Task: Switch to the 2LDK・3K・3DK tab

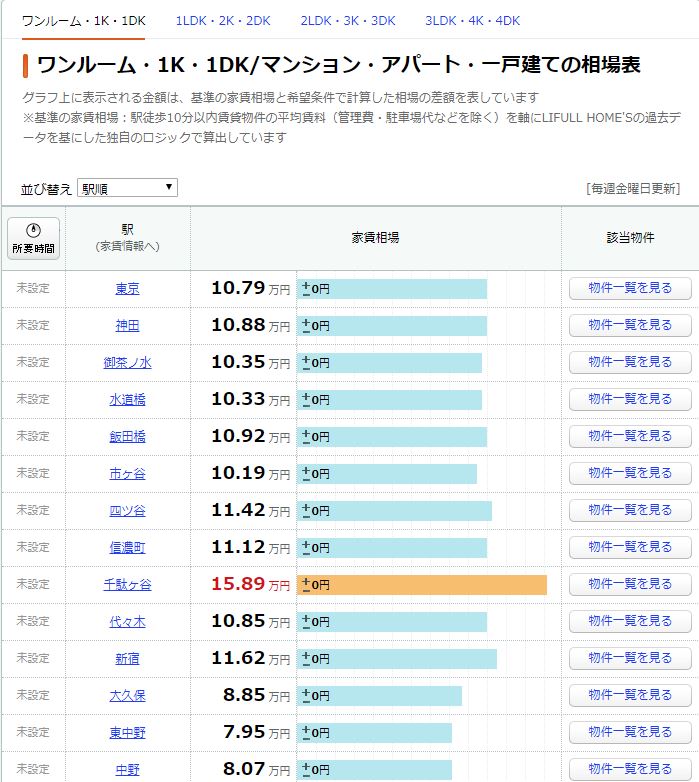Action: [348, 21]
